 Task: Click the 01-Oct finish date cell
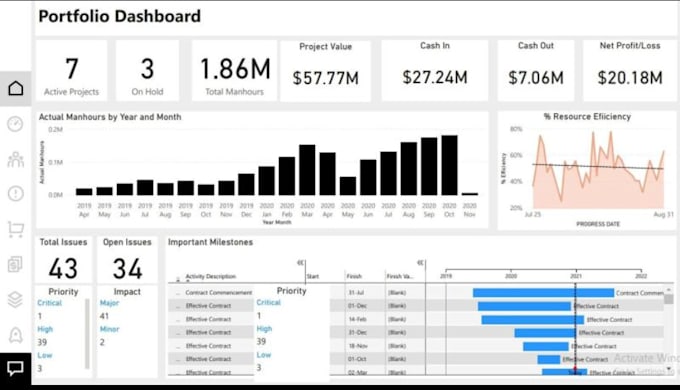point(358,359)
